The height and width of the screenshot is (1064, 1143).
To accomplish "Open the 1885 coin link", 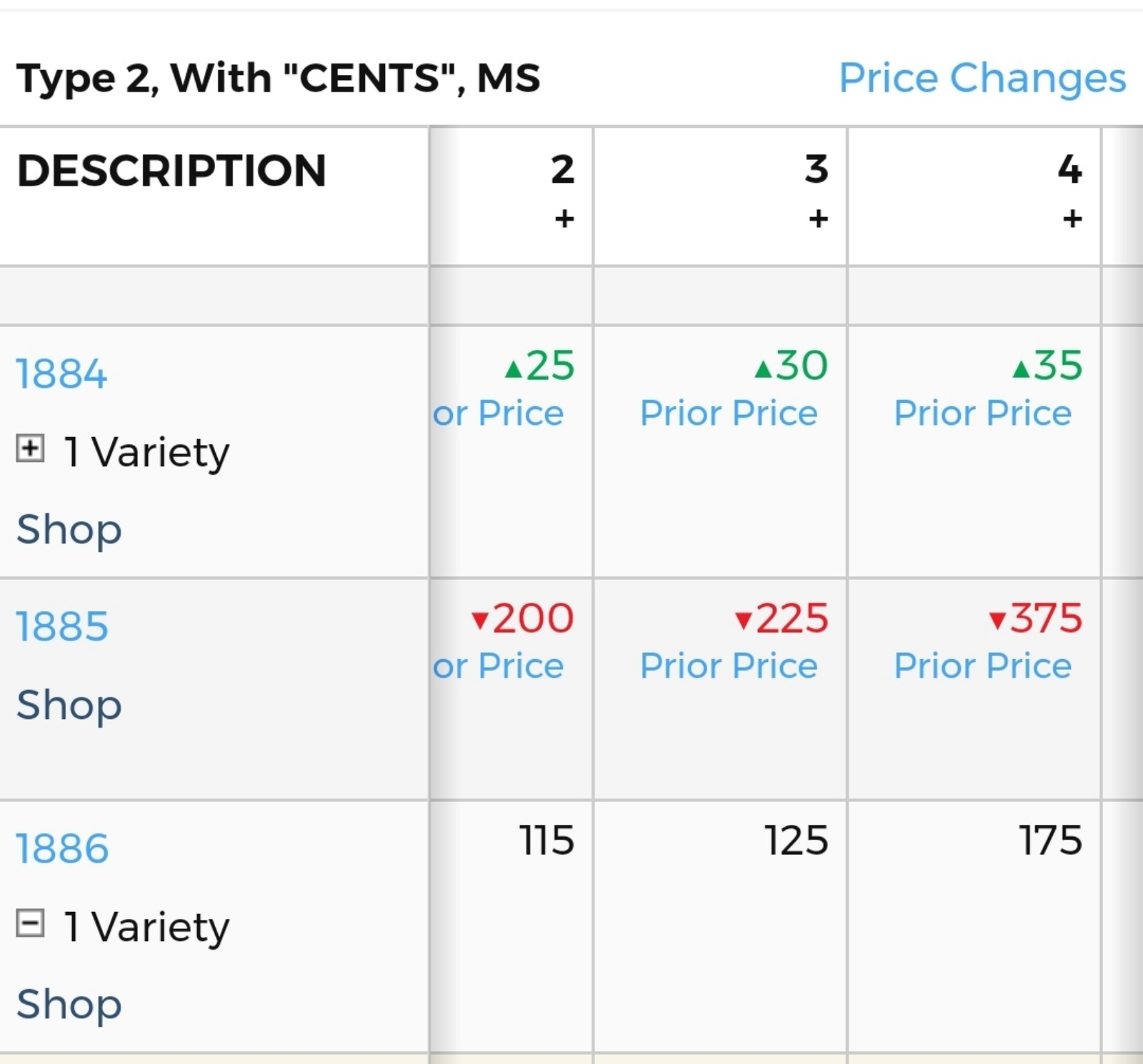I will (x=62, y=626).
